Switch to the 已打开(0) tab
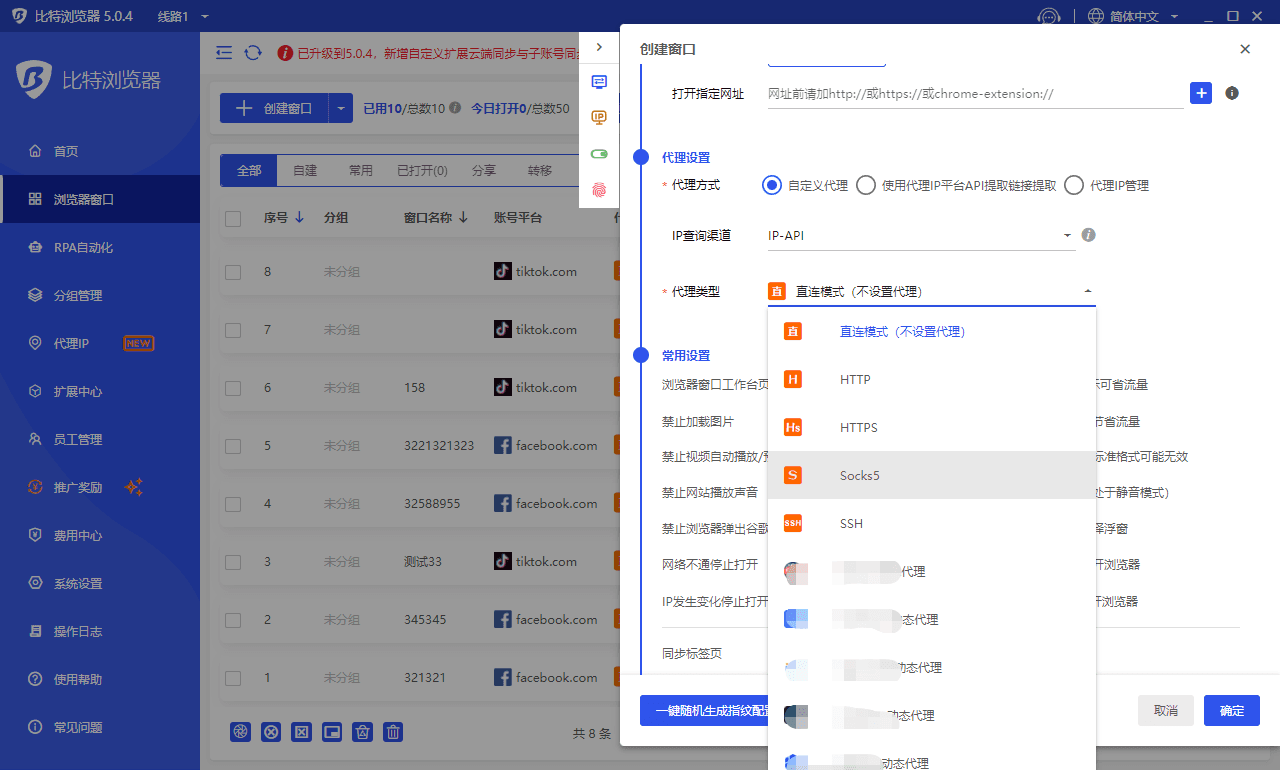The image size is (1280, 770). (422, 171)
